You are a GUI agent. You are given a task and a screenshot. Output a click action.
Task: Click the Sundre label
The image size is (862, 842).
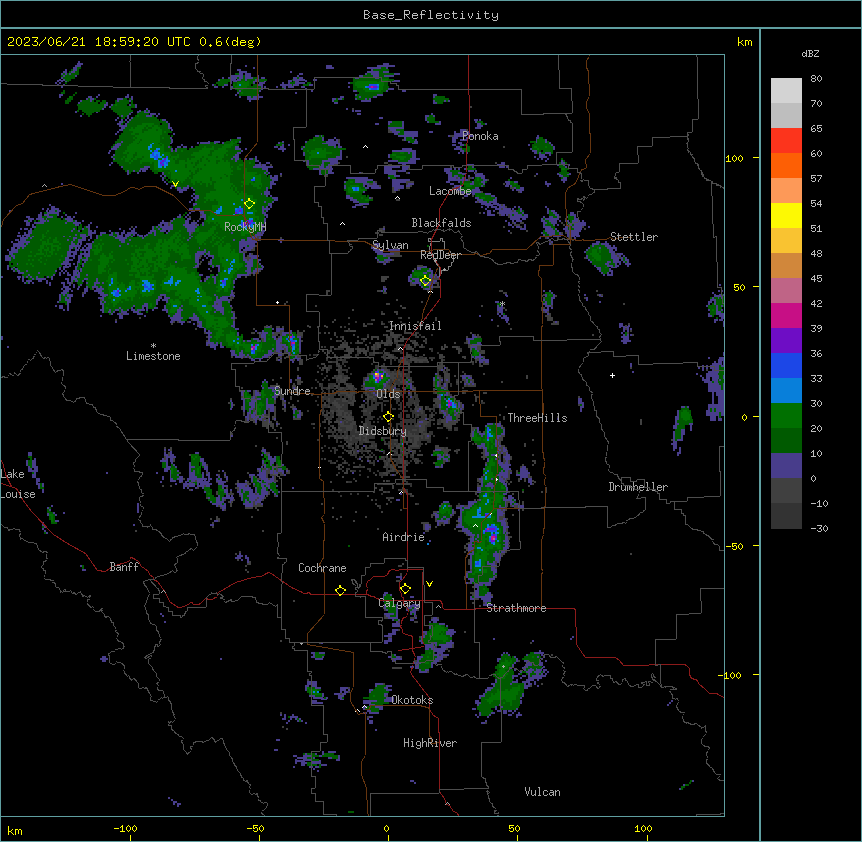(292, 391)
